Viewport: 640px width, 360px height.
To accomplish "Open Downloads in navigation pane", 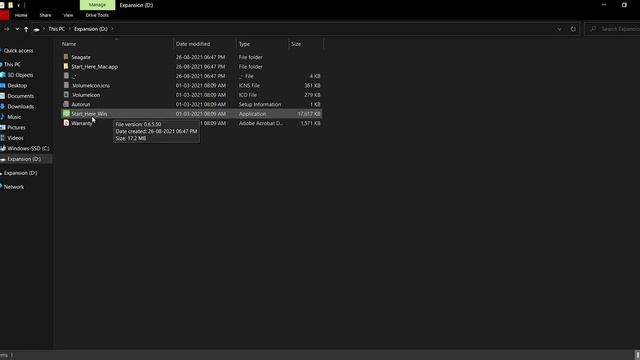I will pos(20,107).
